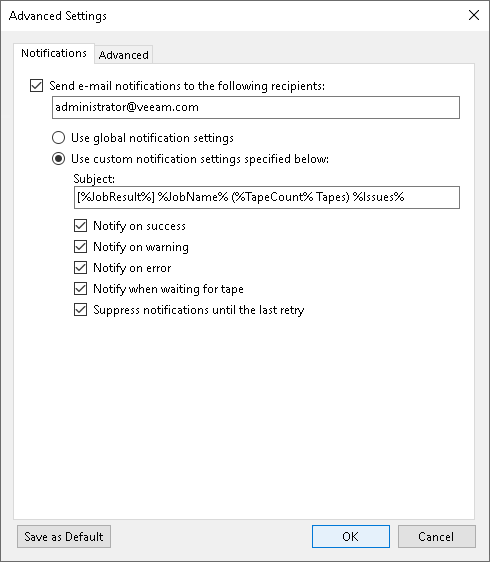Screen dimensions: 490x562
Task: Click the Cancel button
Action: pyautogui.click(x=436, y=537)
